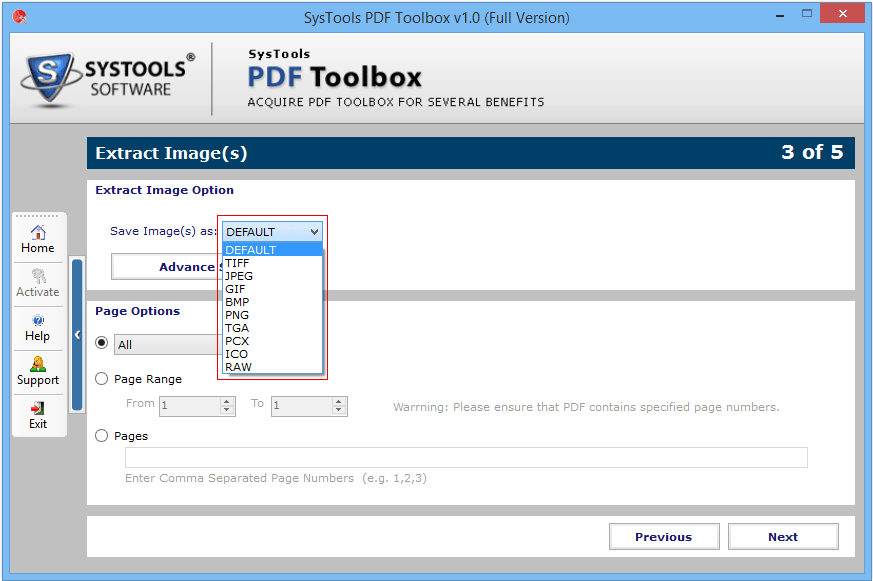Click the '3 of 5' step indicator
Screen dimensions: 873x581
coord(812,152)
